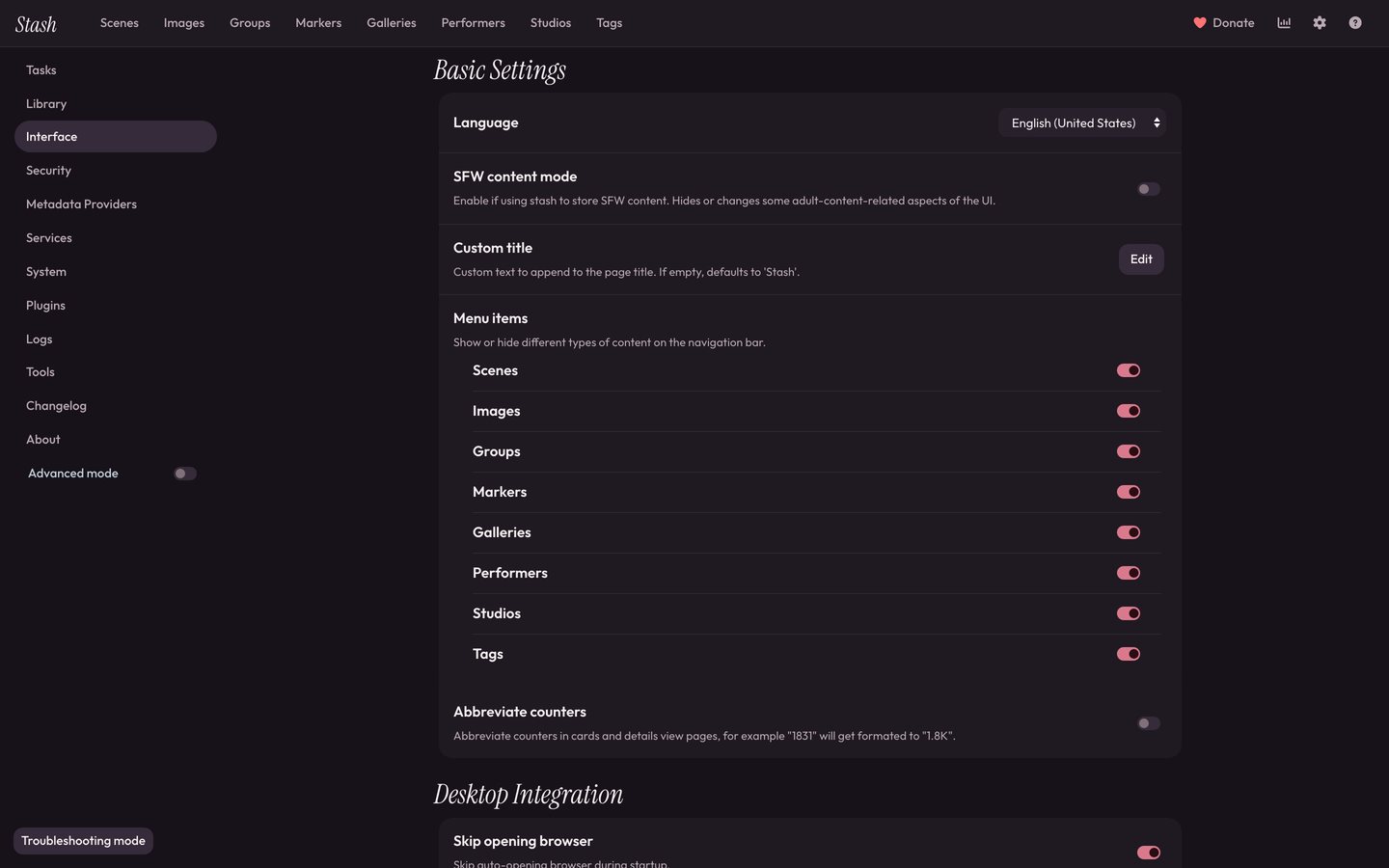
Task: Open the help question mark icon
Action: click(x=1355, y=23)
